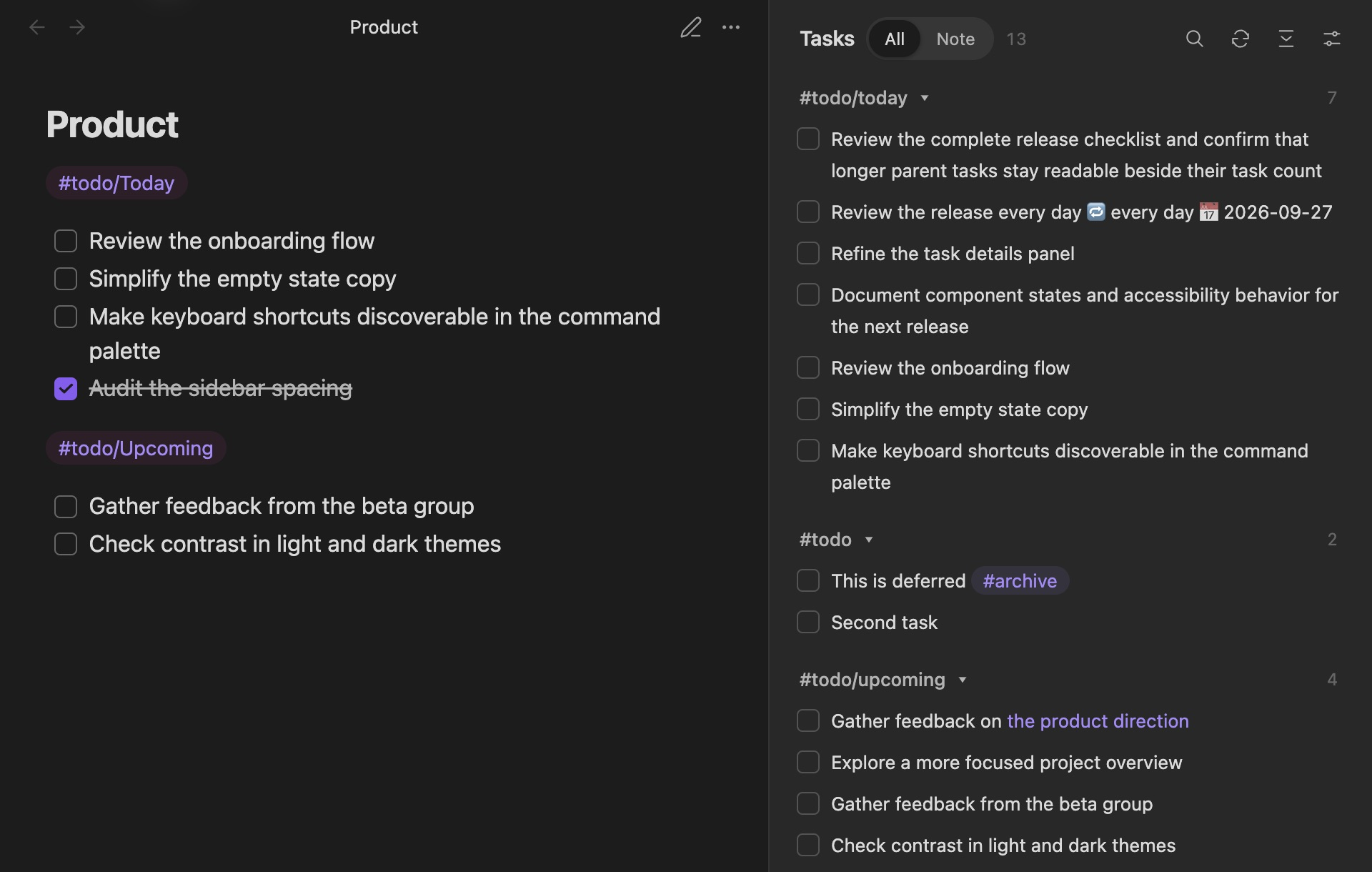Viewport: 1372px width, 872px height.
Task: Refresh tasks with the sync icon
Action: click(1241, 39)
